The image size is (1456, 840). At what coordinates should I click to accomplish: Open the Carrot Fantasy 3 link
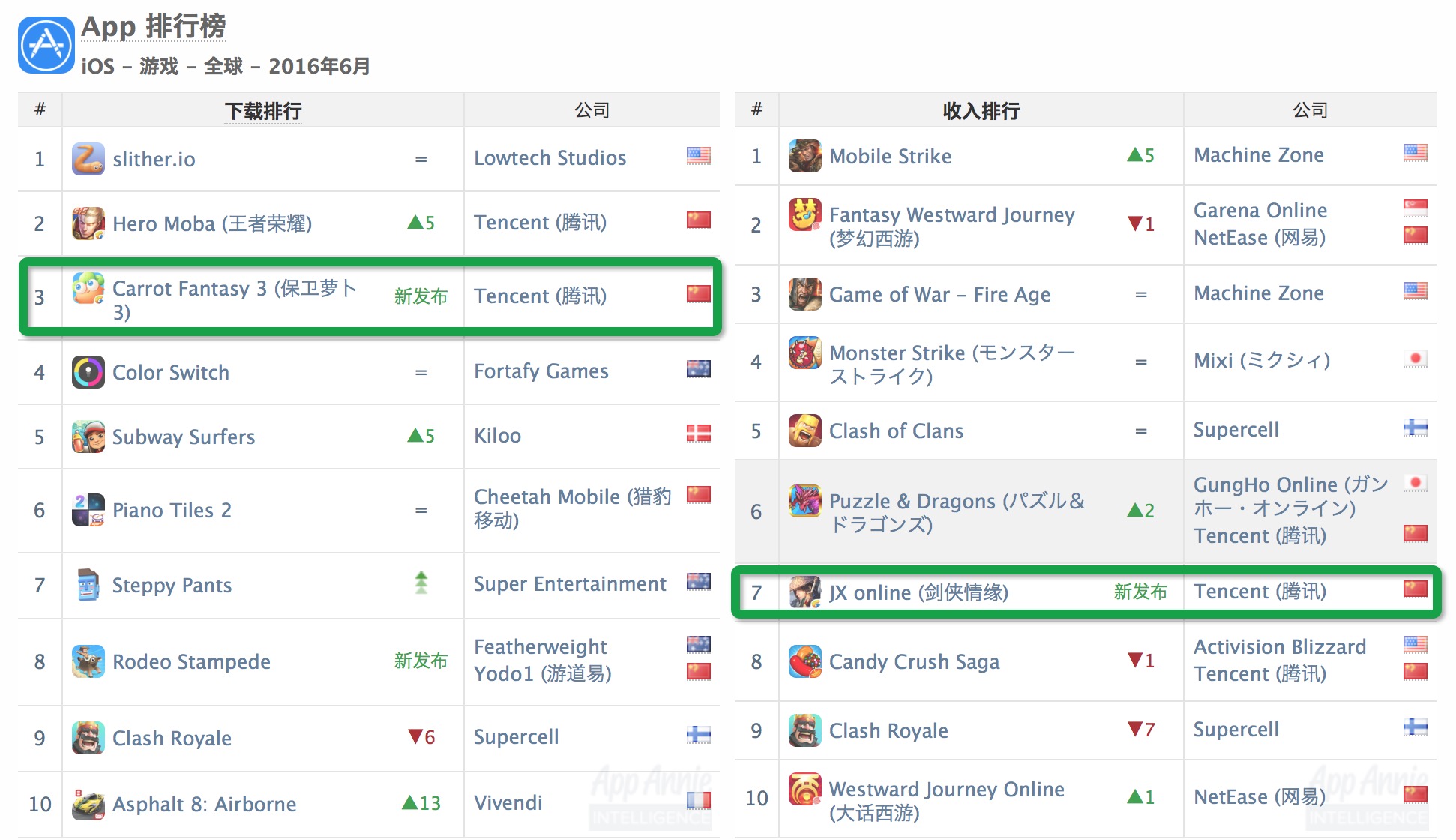[235, 299]
